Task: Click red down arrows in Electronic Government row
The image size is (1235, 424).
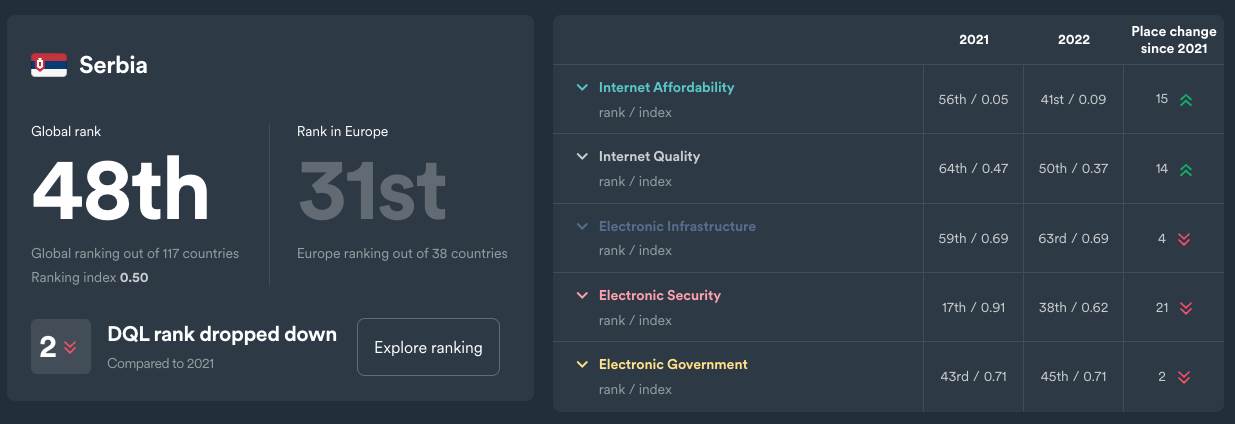Action: pyautogui.click(x=1184, y=377)
